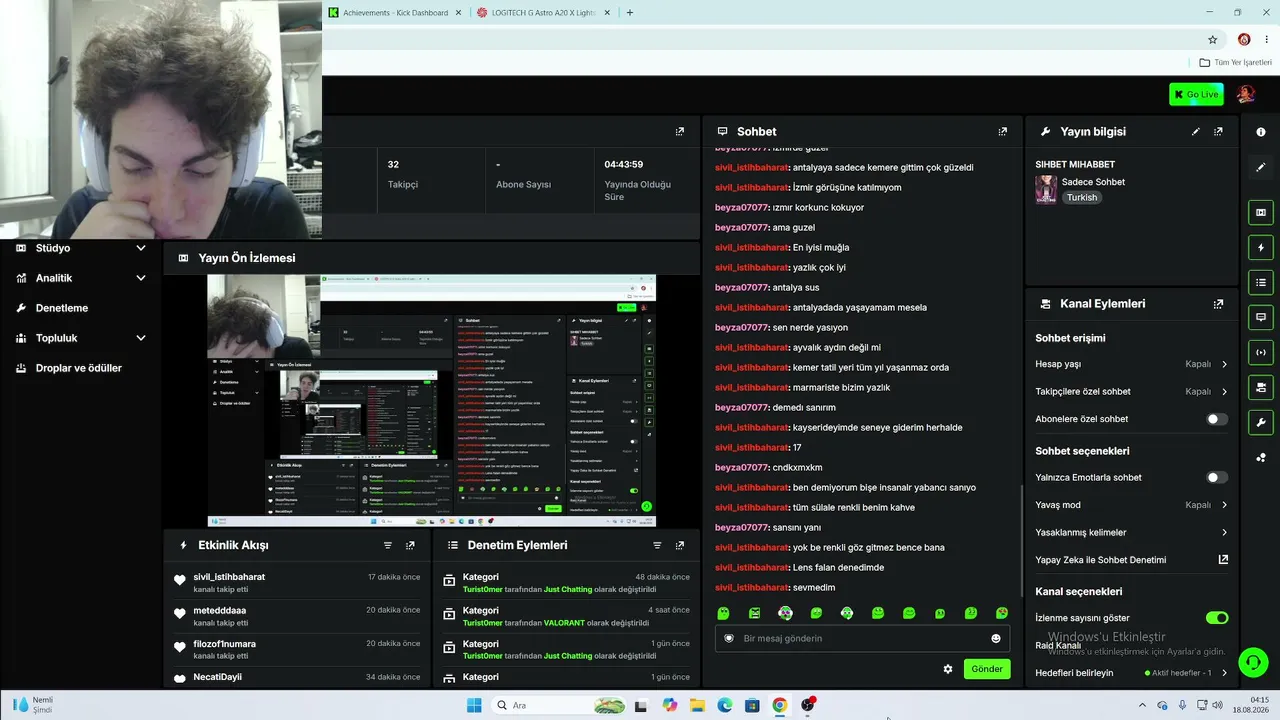This screenshot has height=720, width=1280.
Task: Open Microsoft Edge from the taskbar
Action: (725, 705)
